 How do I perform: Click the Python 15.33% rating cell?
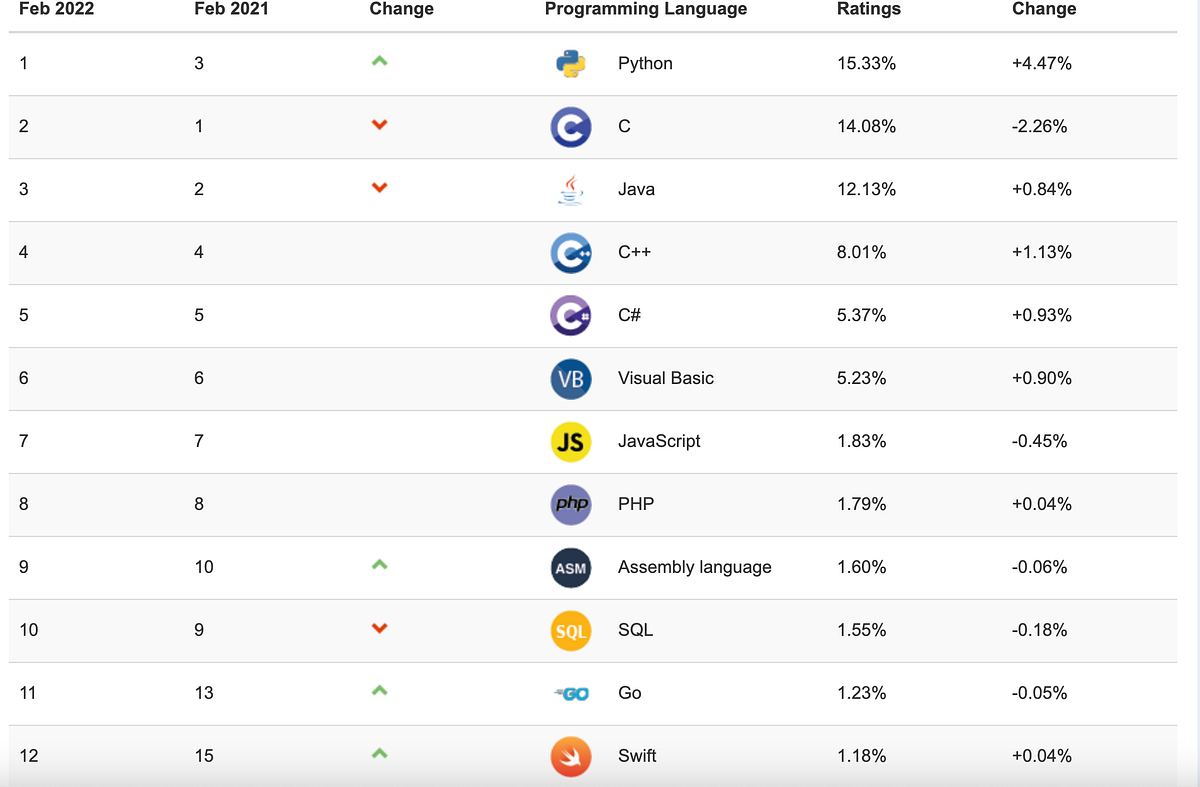click(x=866, y=63)
